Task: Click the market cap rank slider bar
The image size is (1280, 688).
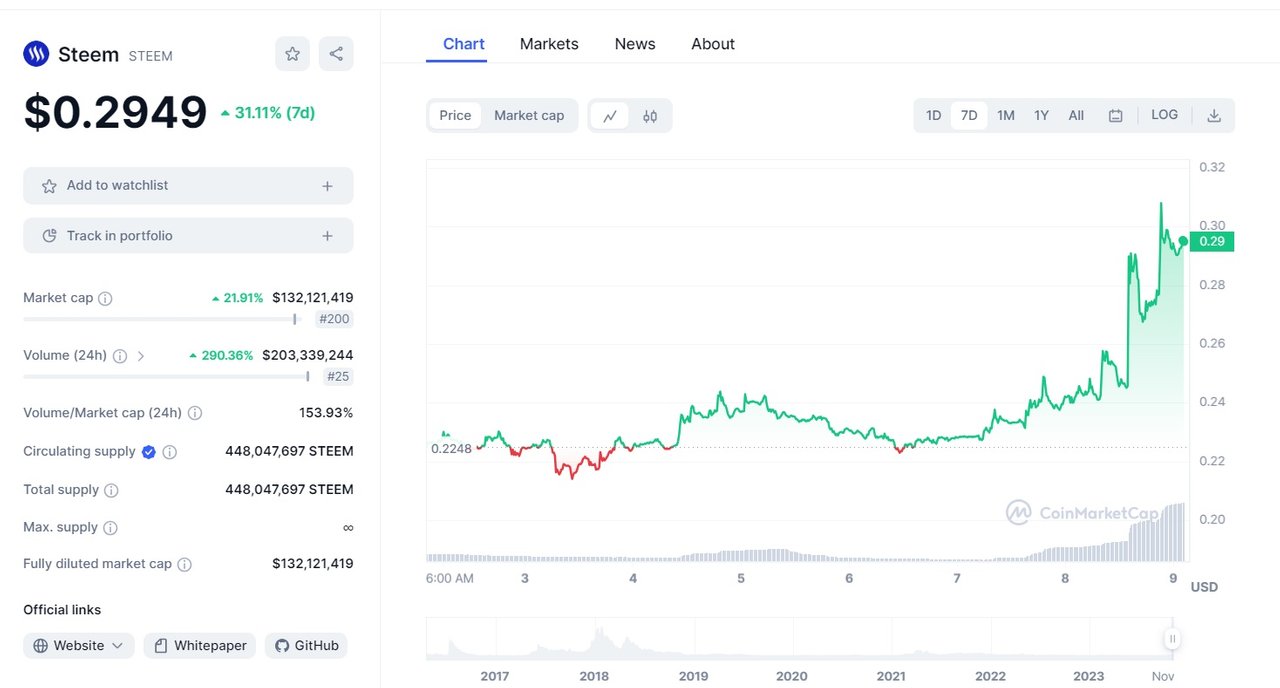Action: tap(161, 320)
